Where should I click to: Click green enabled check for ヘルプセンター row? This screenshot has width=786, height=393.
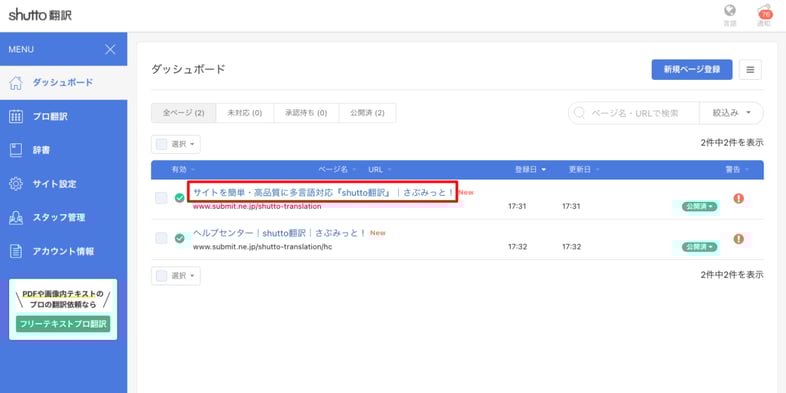tap(179, 239)
